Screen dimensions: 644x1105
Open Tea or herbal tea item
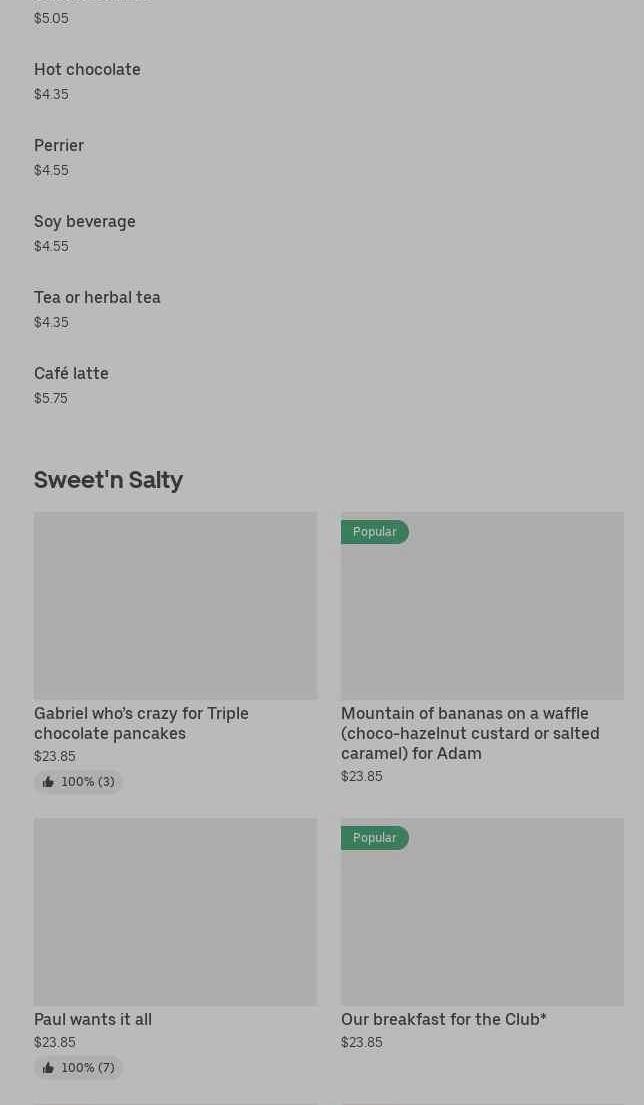(97, 298)
